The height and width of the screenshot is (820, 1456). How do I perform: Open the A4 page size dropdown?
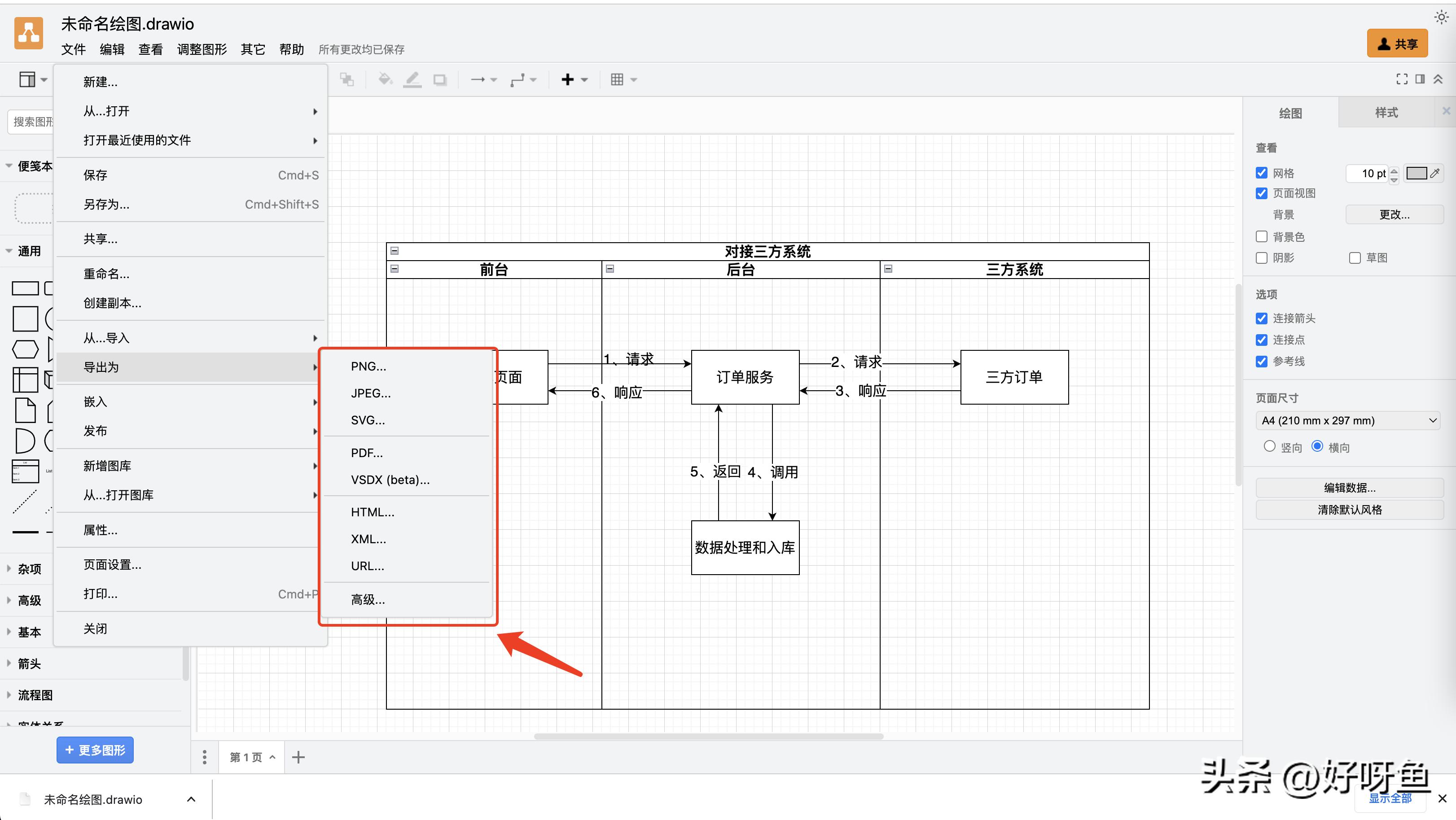pos(1348,421)
